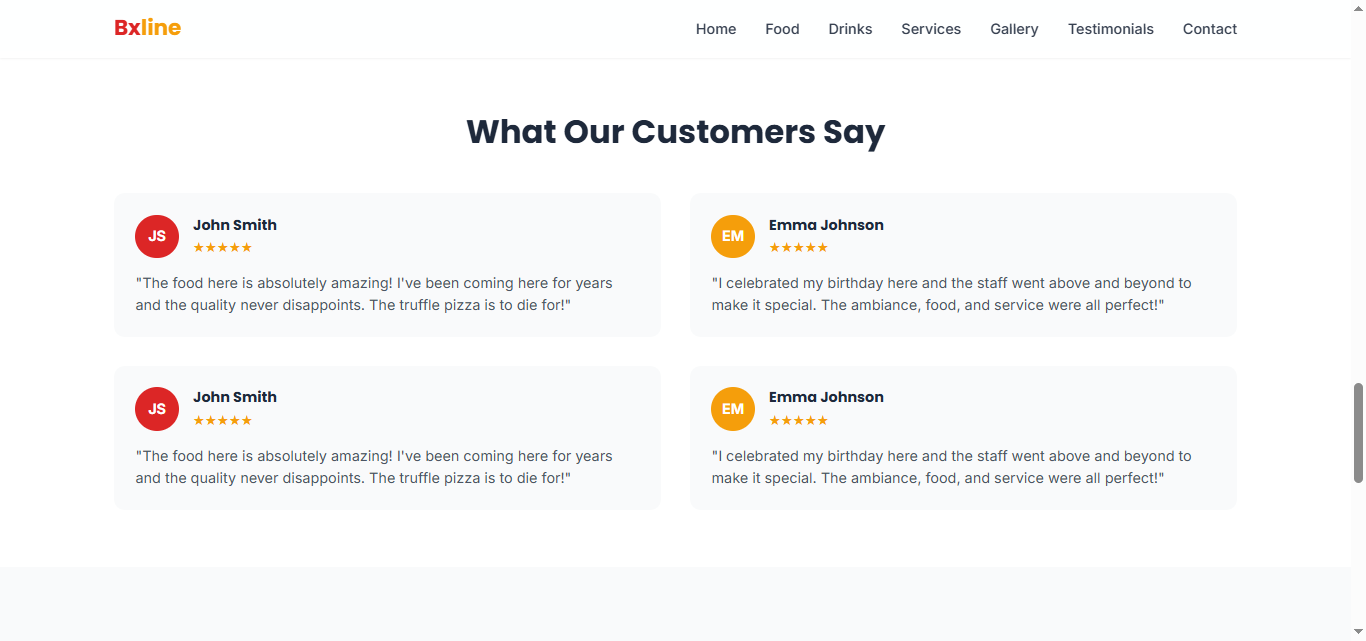Click the EM avatar in the upper testimonial row
The image size is (1366, 641).
tap(733, 236)
